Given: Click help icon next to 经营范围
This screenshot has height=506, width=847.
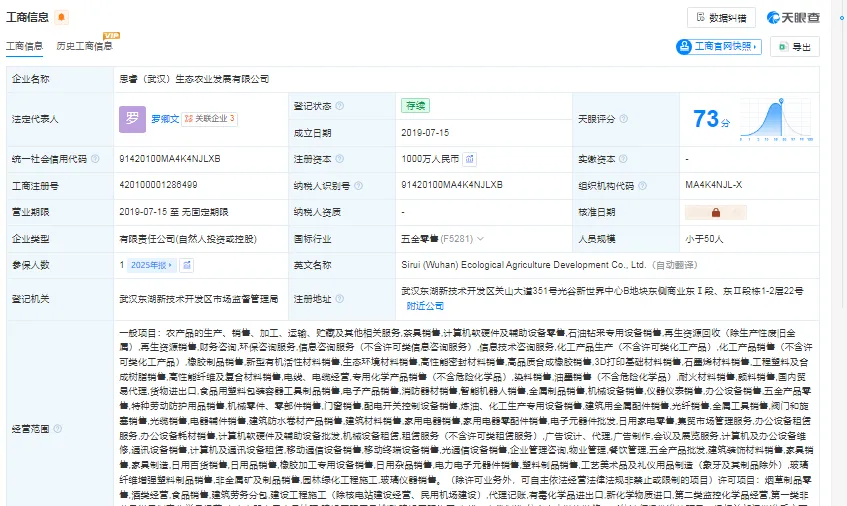Looking at the screenshot, I should [x=58, y=429].
